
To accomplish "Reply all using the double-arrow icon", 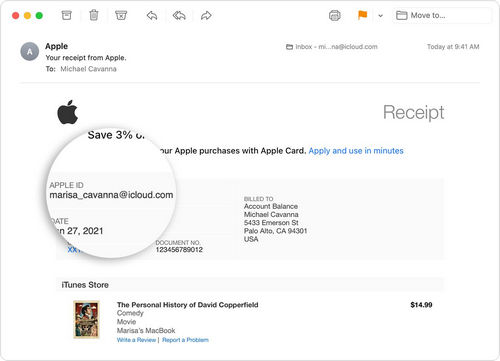I will point(179,15).
